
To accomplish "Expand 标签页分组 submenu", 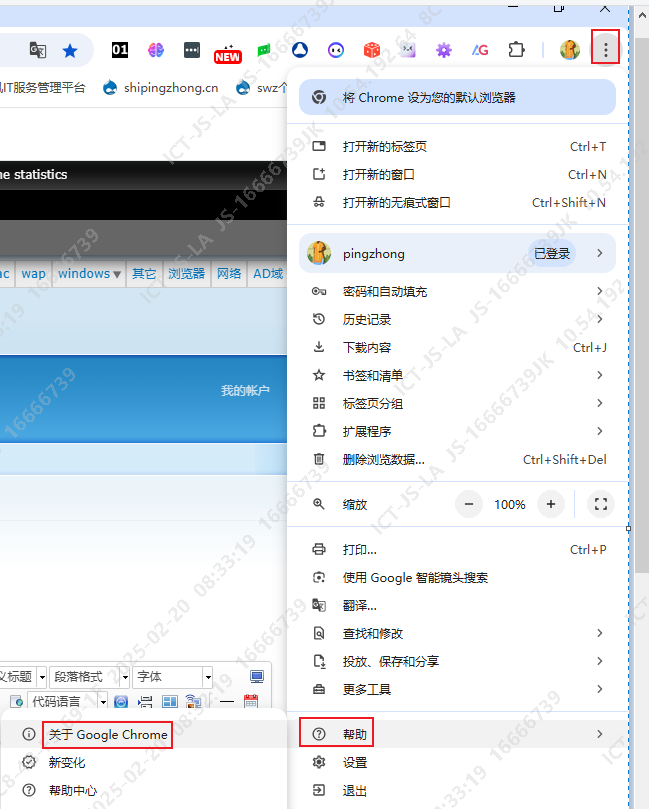I will [457, 403].
